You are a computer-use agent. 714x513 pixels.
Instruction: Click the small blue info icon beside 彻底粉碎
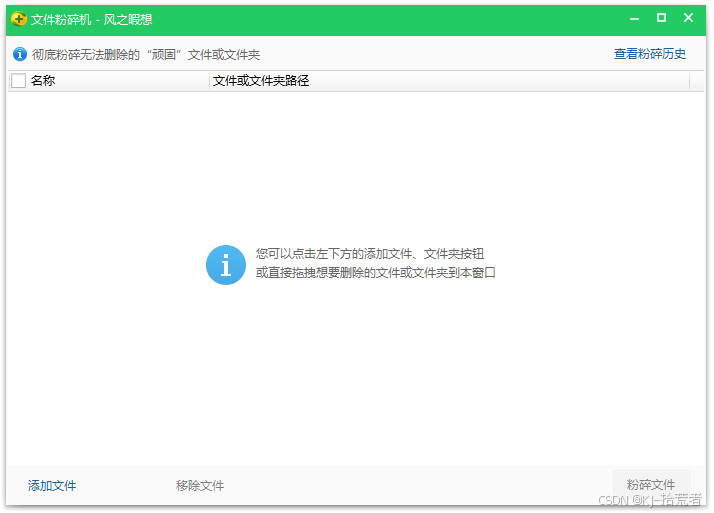tap(20, 54)
